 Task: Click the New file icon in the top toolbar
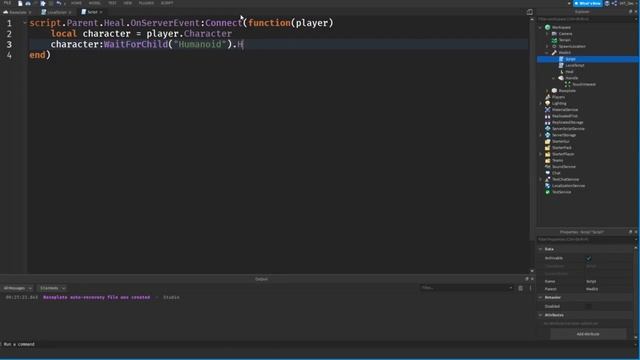[20, 3]
